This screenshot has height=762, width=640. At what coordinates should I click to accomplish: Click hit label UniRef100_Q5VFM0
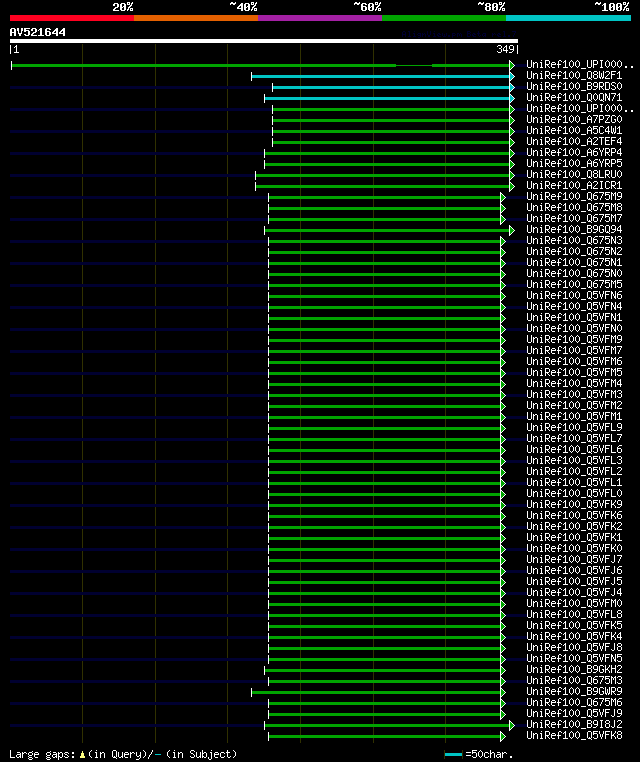(x=574, y=603)
